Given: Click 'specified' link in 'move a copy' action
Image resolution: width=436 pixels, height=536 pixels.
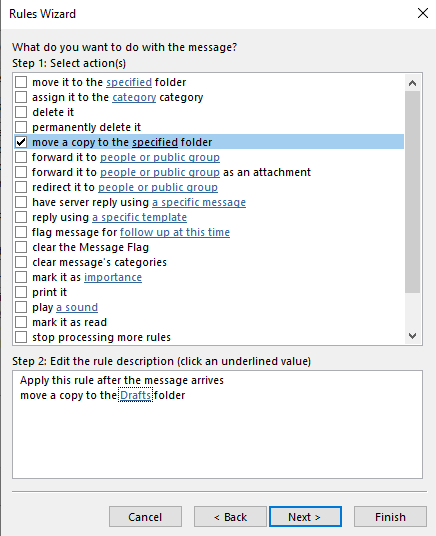Looking at the screenshot, I should point(155,143).
